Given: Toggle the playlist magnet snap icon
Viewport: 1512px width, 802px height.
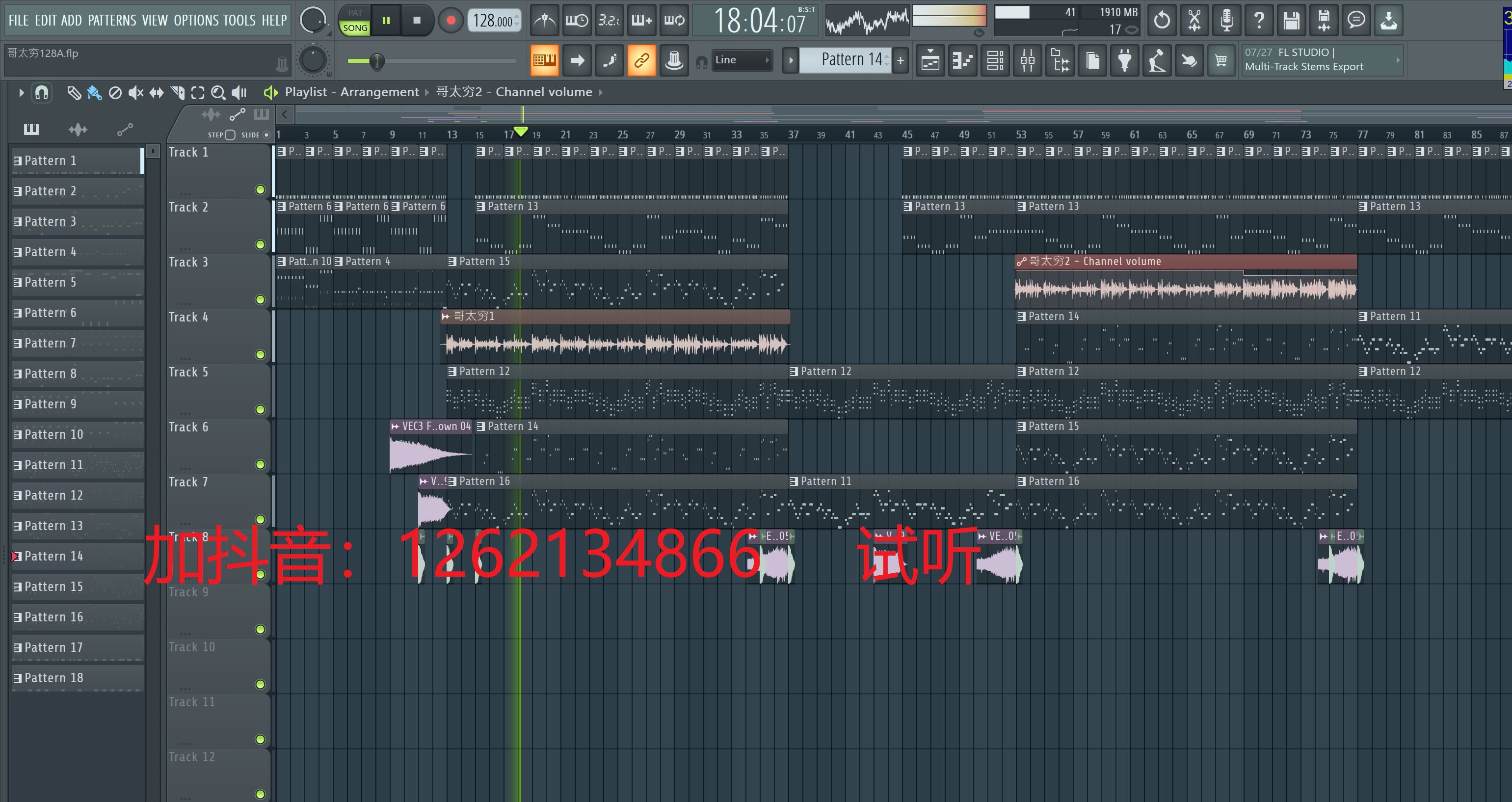Looking at the screenshot, I should [x=42, y=93].
